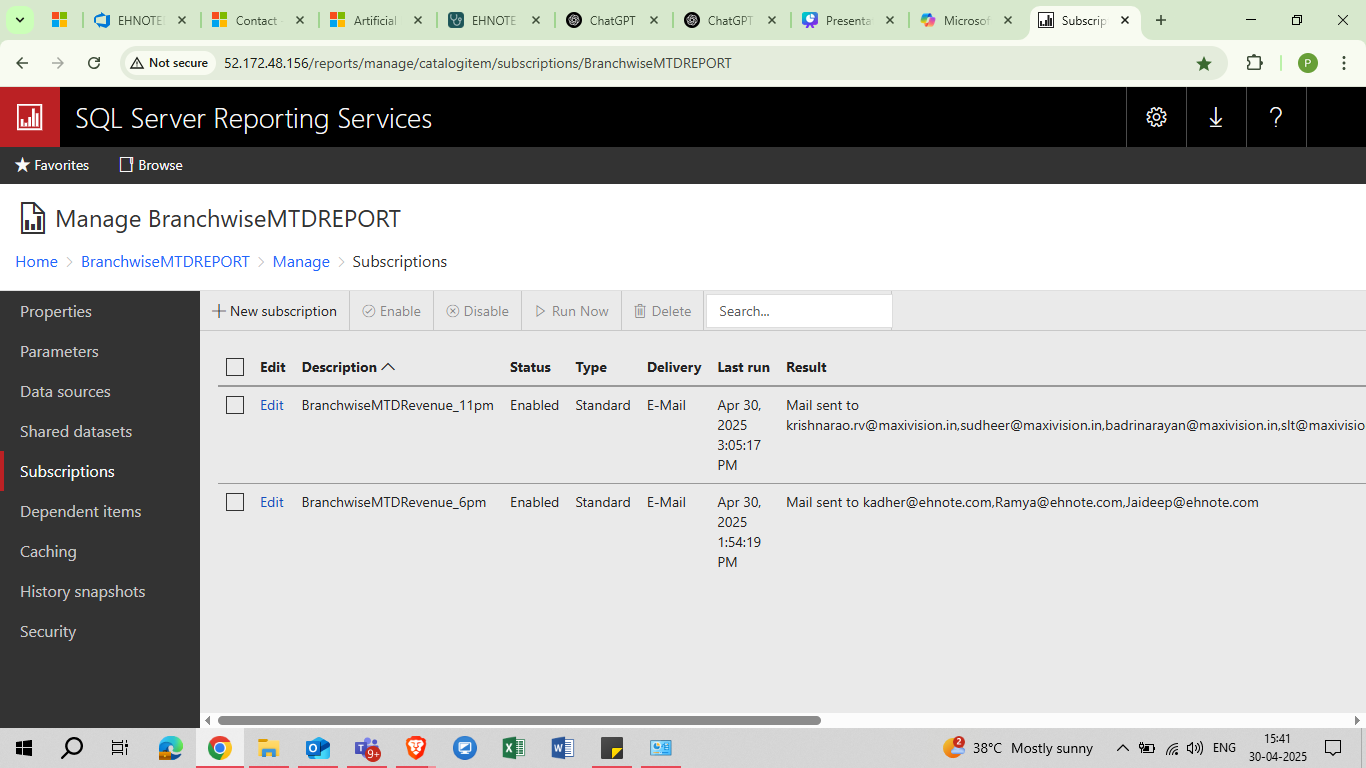Open Task View on the taskbar
This screenshot has width=1366, height=768.
(120, 748)
